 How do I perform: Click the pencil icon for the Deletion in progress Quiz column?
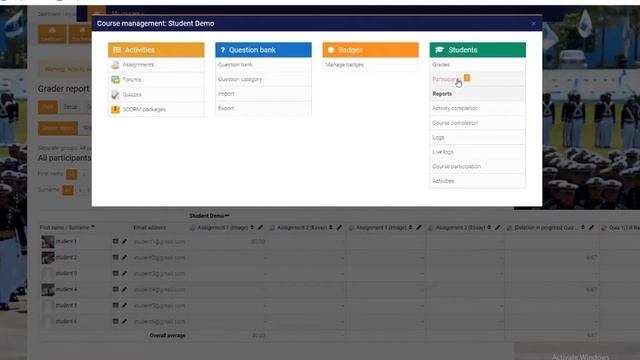click(591, 227)
